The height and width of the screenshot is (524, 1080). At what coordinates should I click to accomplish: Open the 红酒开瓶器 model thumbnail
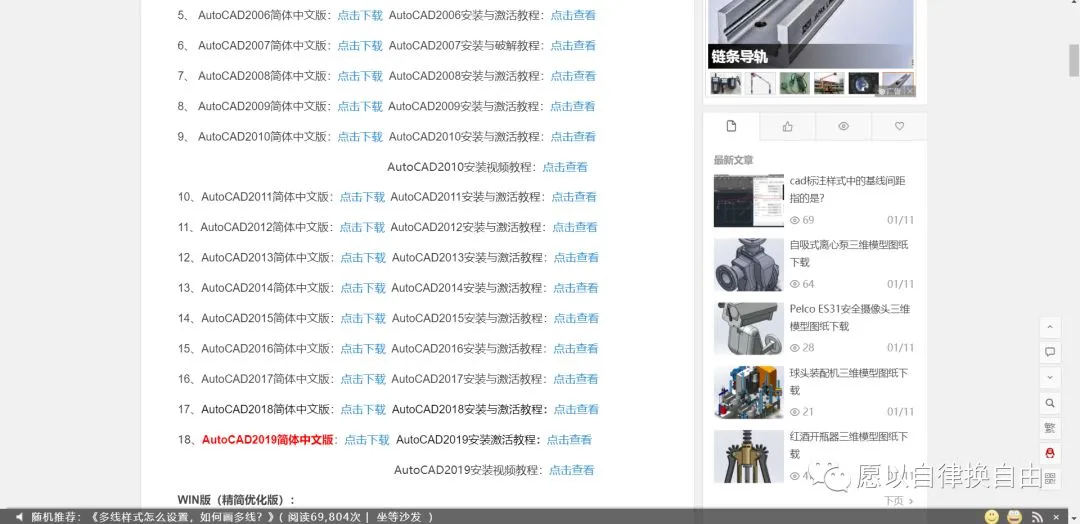(749, 457)
